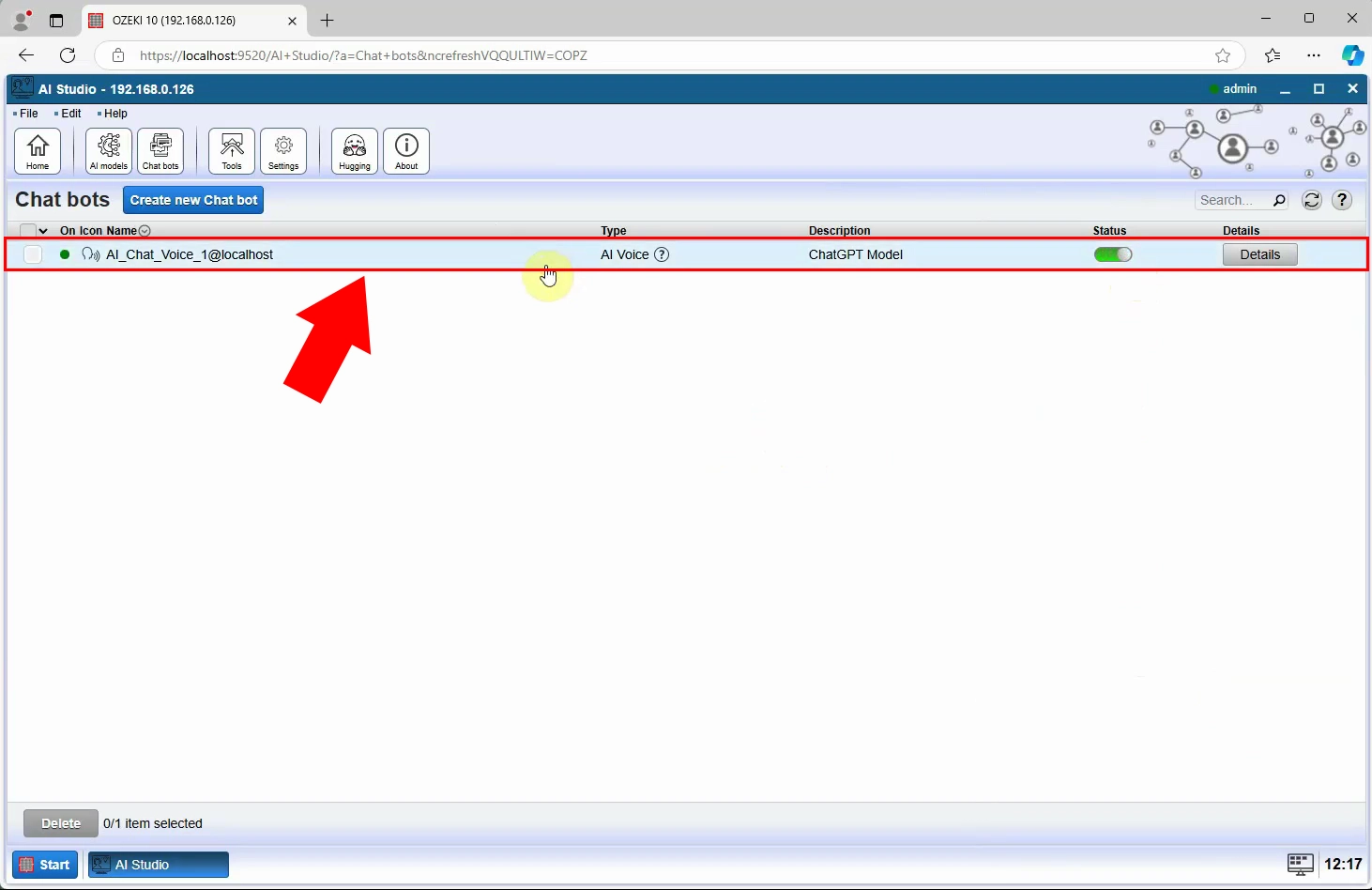Reload the page with browser refresh icon

point(68,55)
